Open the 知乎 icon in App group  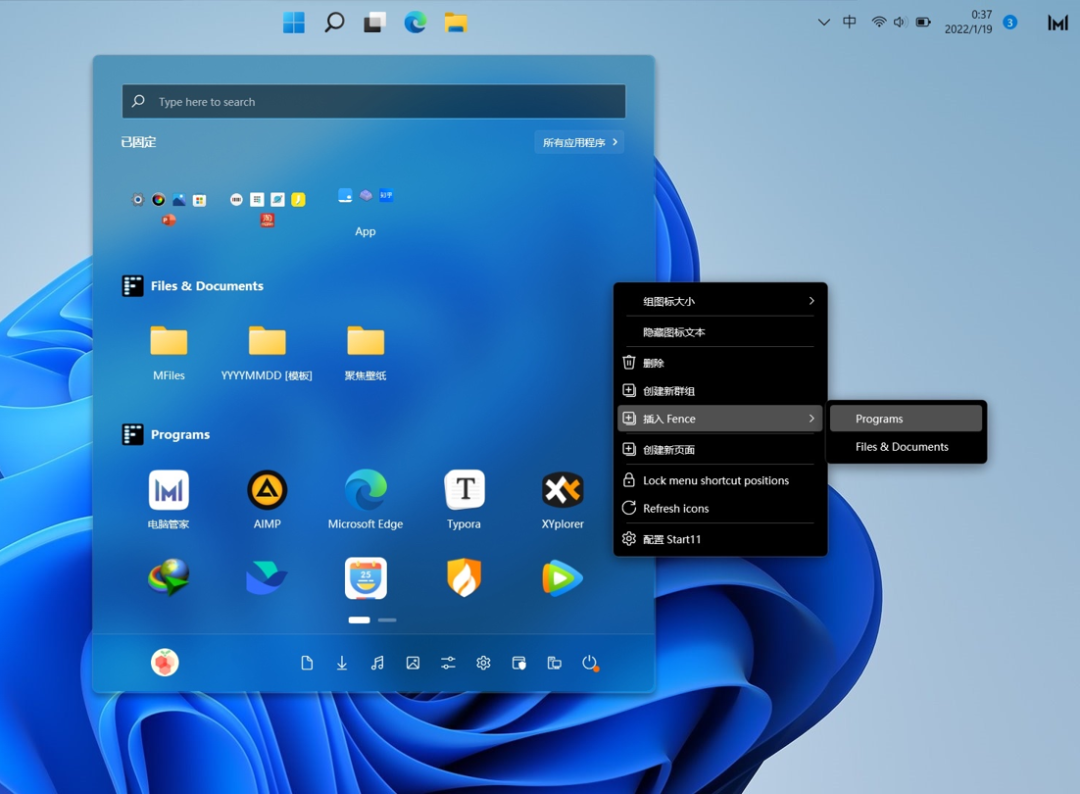point(386,196)
